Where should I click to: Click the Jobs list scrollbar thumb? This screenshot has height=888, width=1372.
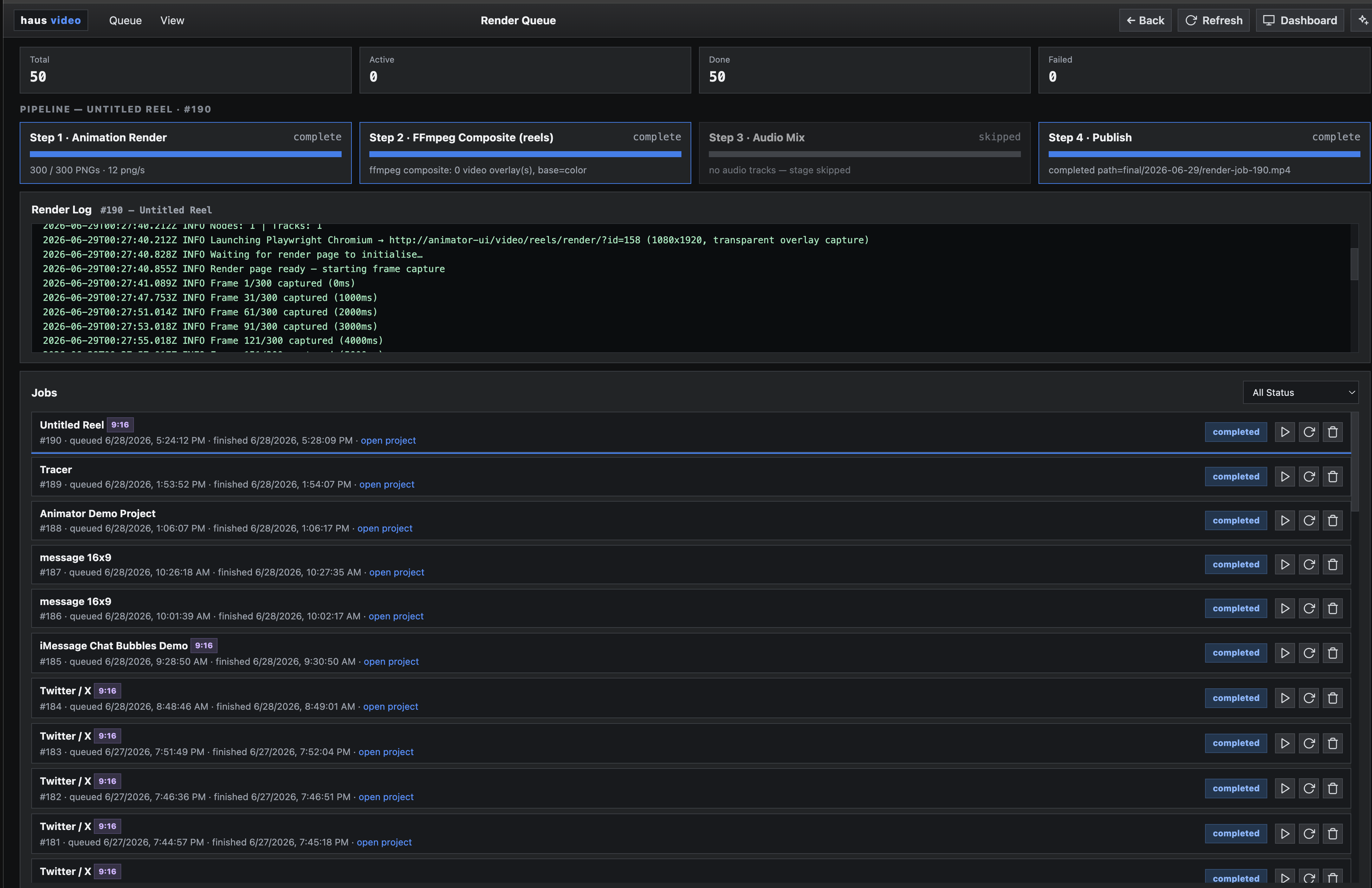[1355, 461]
